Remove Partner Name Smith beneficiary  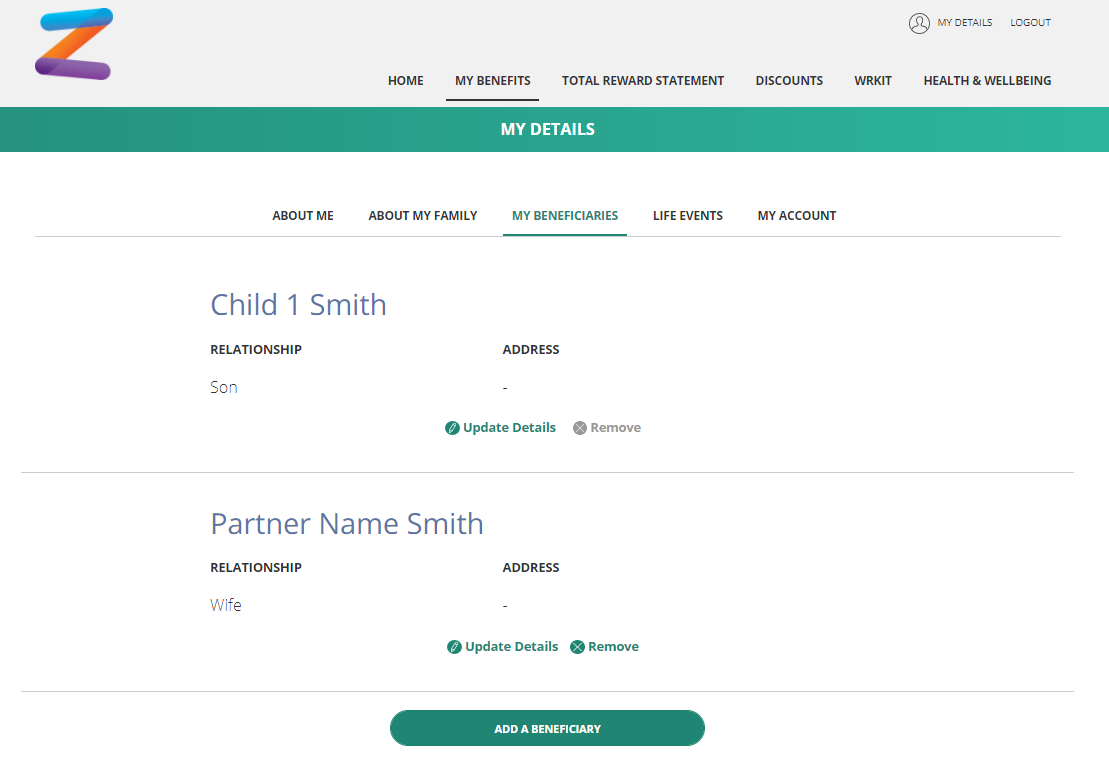[605, 647]
